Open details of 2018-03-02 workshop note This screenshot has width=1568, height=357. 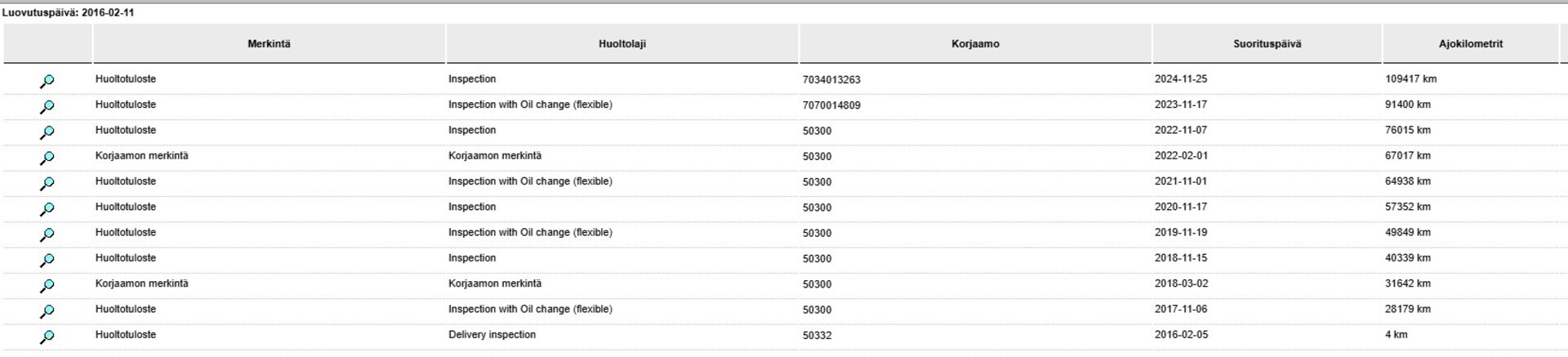[47, 285]
